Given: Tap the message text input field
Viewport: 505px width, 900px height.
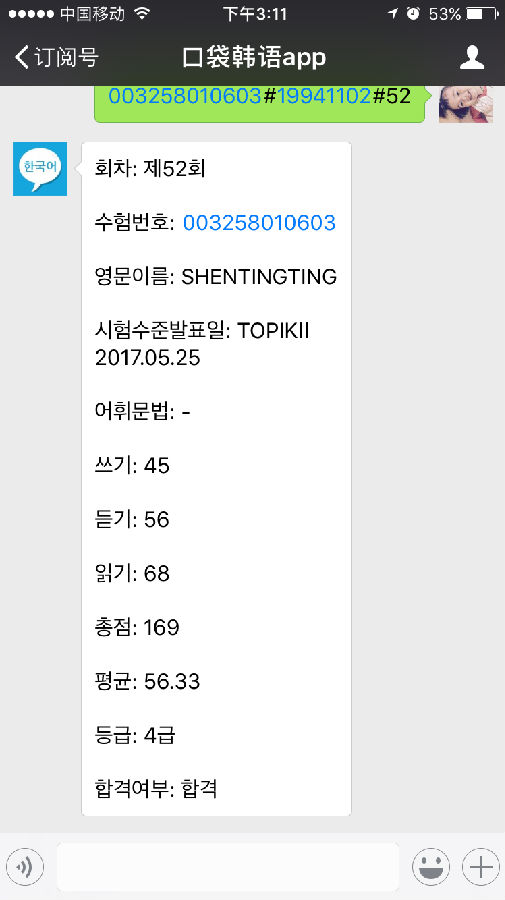Looking at the screenshot, I should click(227, 866).
